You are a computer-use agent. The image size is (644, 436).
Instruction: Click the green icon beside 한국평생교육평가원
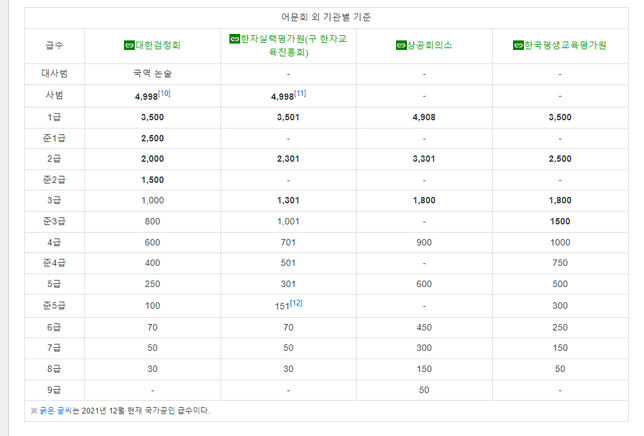click(516, 45)
